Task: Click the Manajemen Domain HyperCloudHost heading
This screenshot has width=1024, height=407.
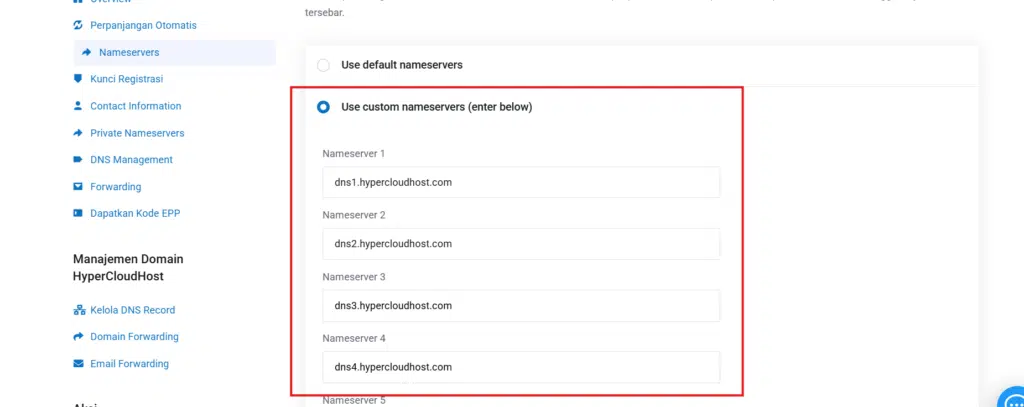Action: point(129,268)
